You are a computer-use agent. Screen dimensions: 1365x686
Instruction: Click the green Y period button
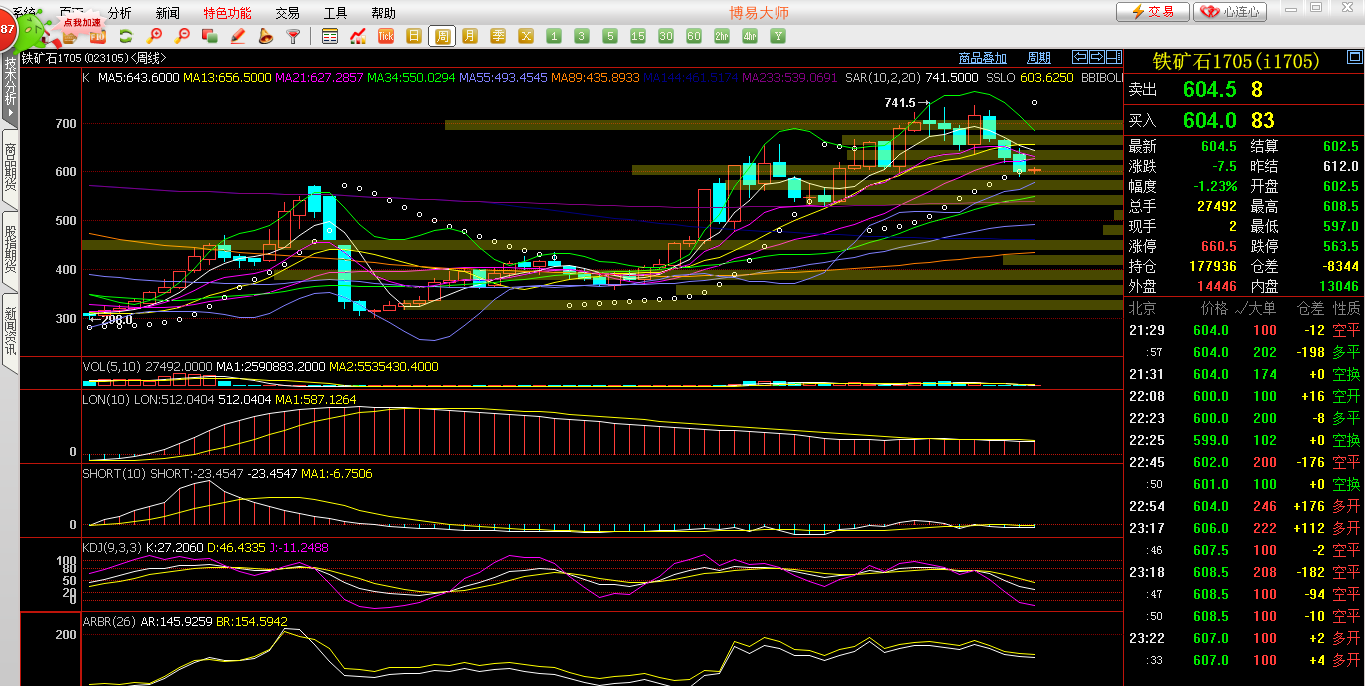(778, 36)
